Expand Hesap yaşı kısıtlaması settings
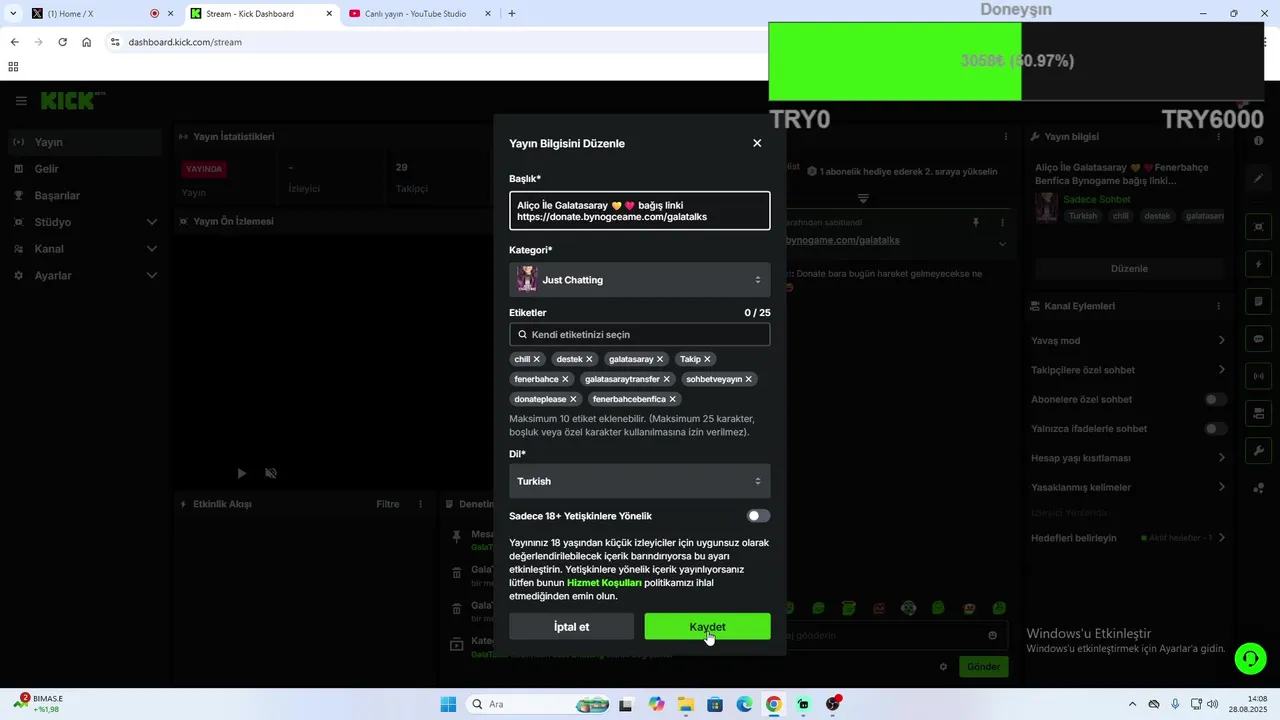 pyautogui.click(x=1222, y=458)
